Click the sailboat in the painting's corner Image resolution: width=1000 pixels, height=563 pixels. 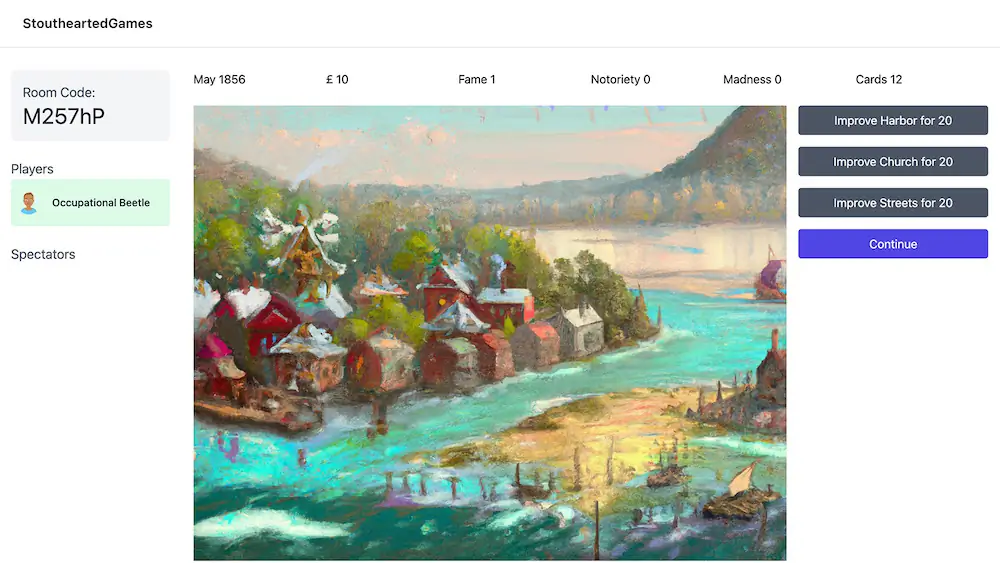[740, 491]
